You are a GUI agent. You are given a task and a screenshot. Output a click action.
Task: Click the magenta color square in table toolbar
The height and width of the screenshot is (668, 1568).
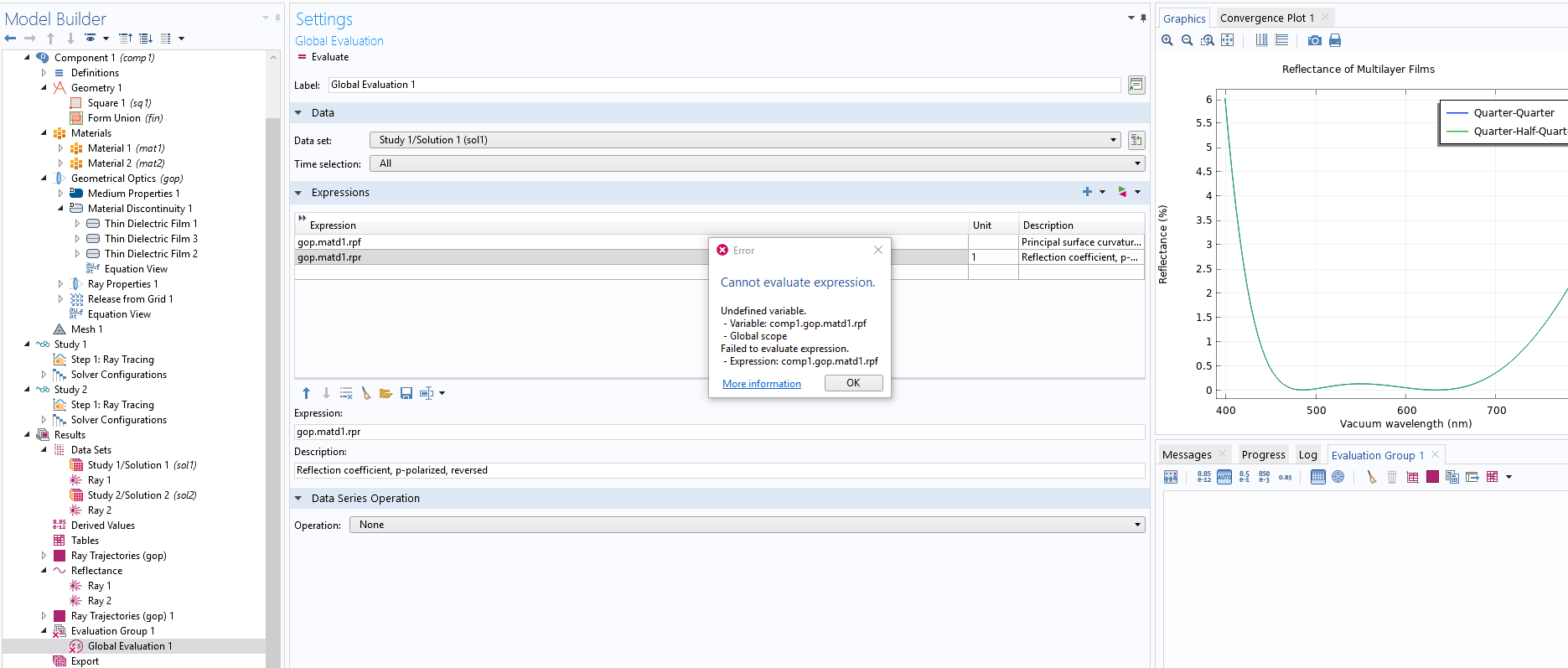click(1432, 477)
